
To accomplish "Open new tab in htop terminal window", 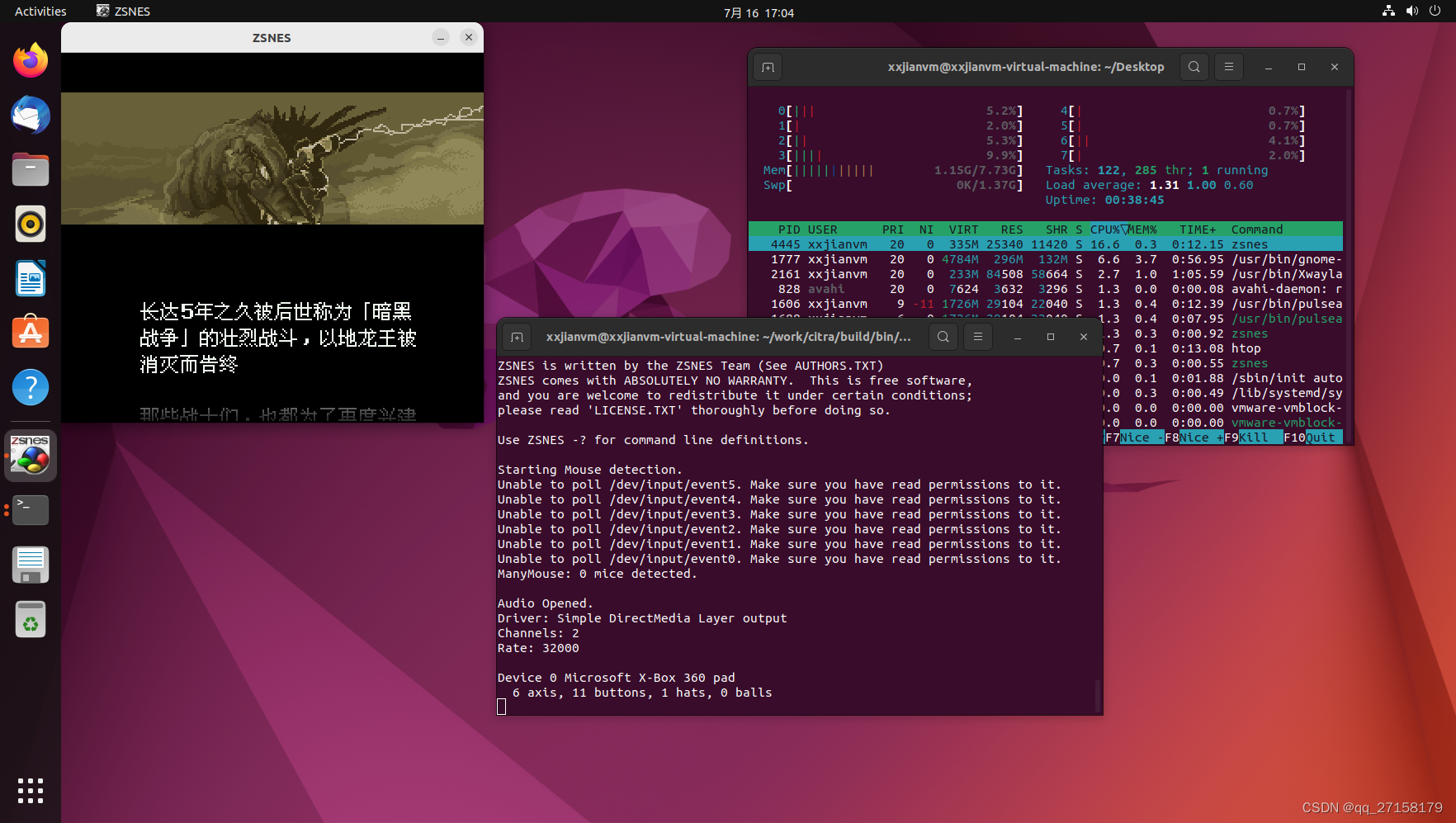I will pos(768,67).
